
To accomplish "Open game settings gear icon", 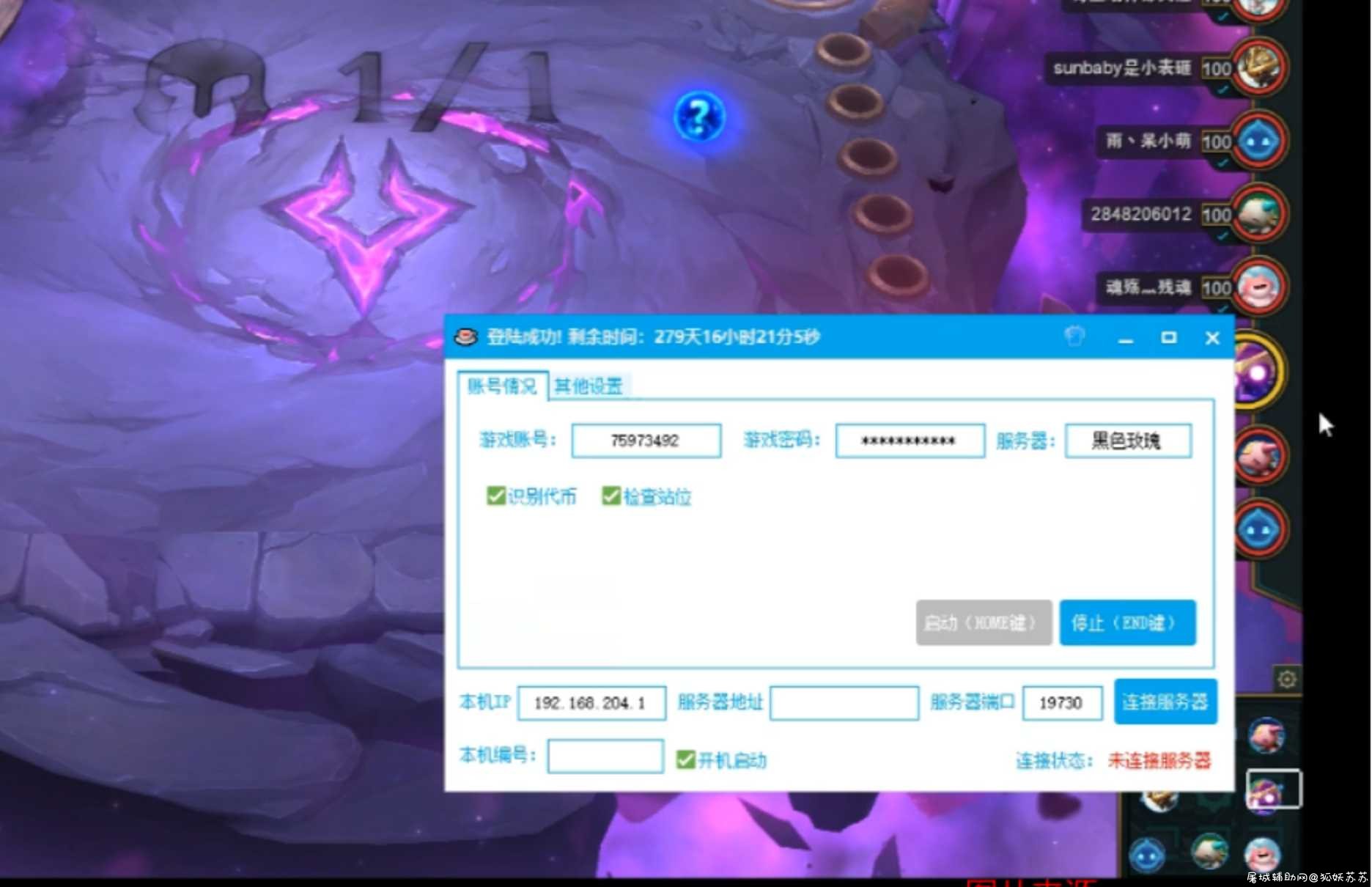I will pos(1287,679).
